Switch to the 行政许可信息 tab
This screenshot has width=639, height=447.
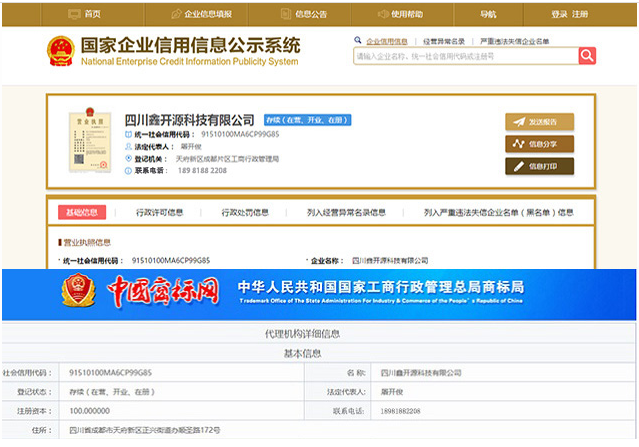pyautogui.click(x=160, y=212)
